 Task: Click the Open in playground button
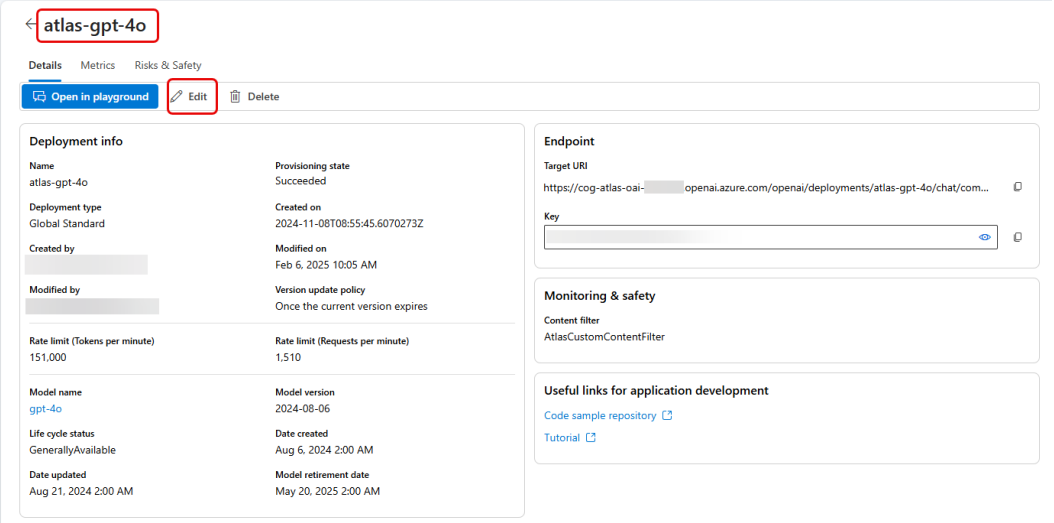point(90,97)
